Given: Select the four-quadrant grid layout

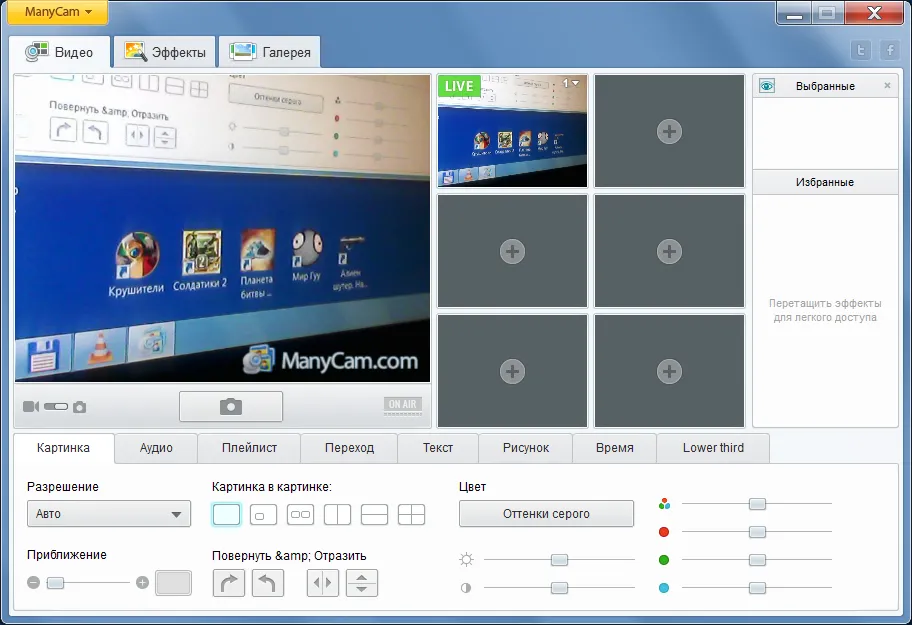Looking at the screenshot, I should pos(411,515).
